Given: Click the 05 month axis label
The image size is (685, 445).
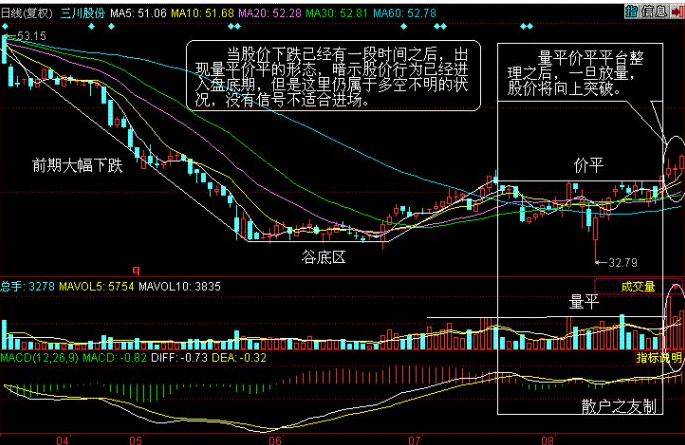Looking at the screenshot, I should (136, 440).
